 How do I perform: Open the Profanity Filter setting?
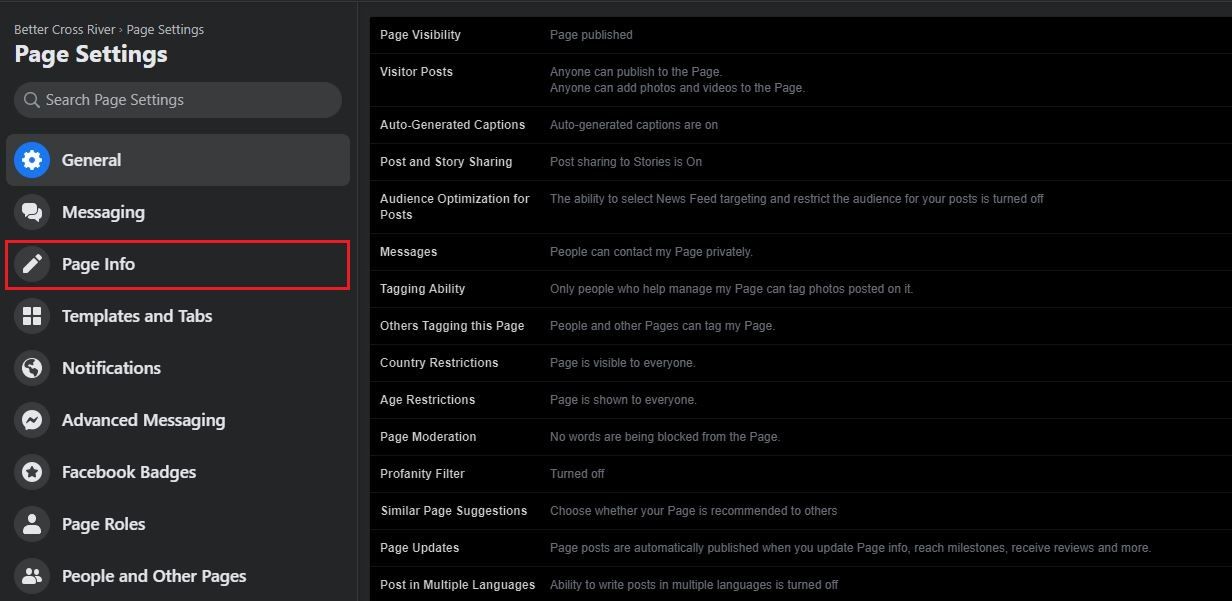tap(801, 474)
